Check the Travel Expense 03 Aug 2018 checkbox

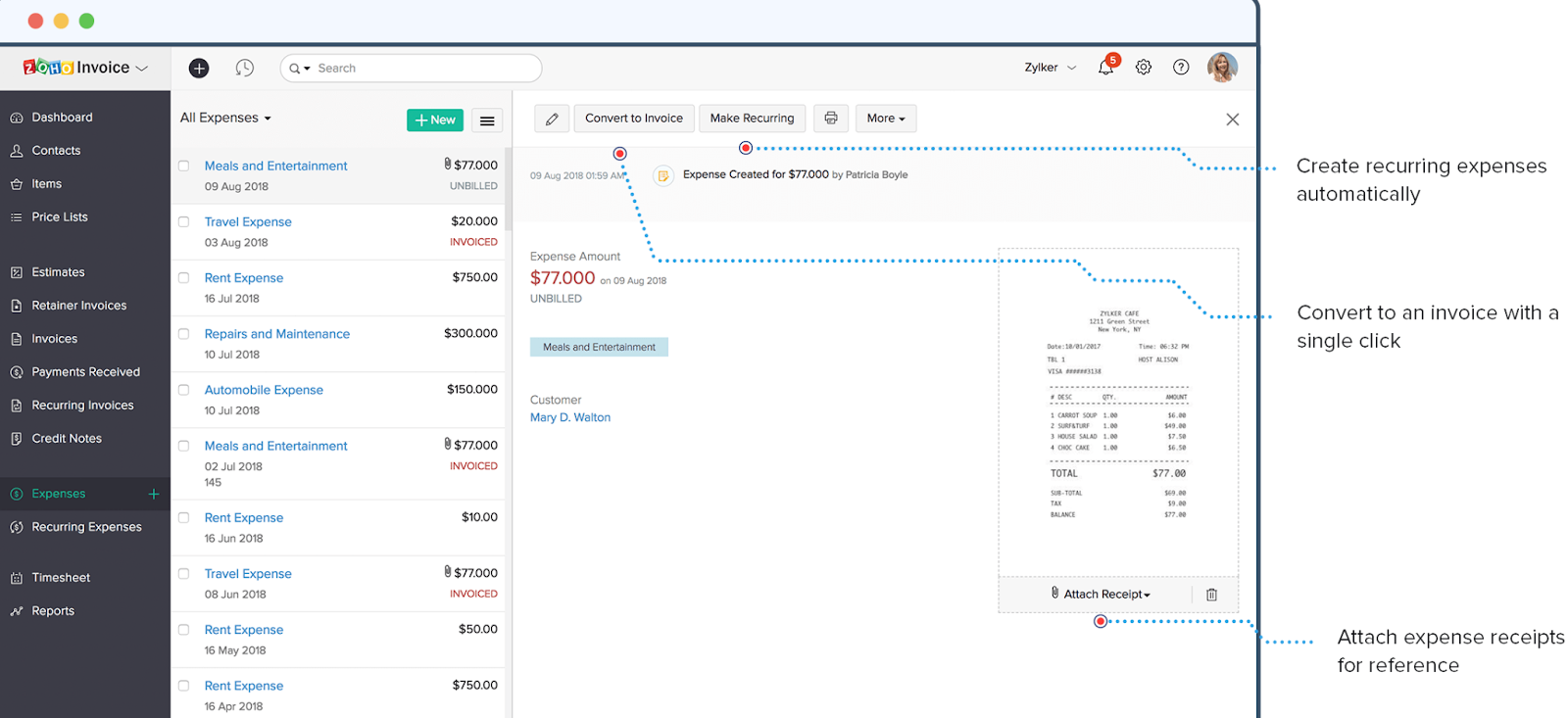click(x=183, y=221)
